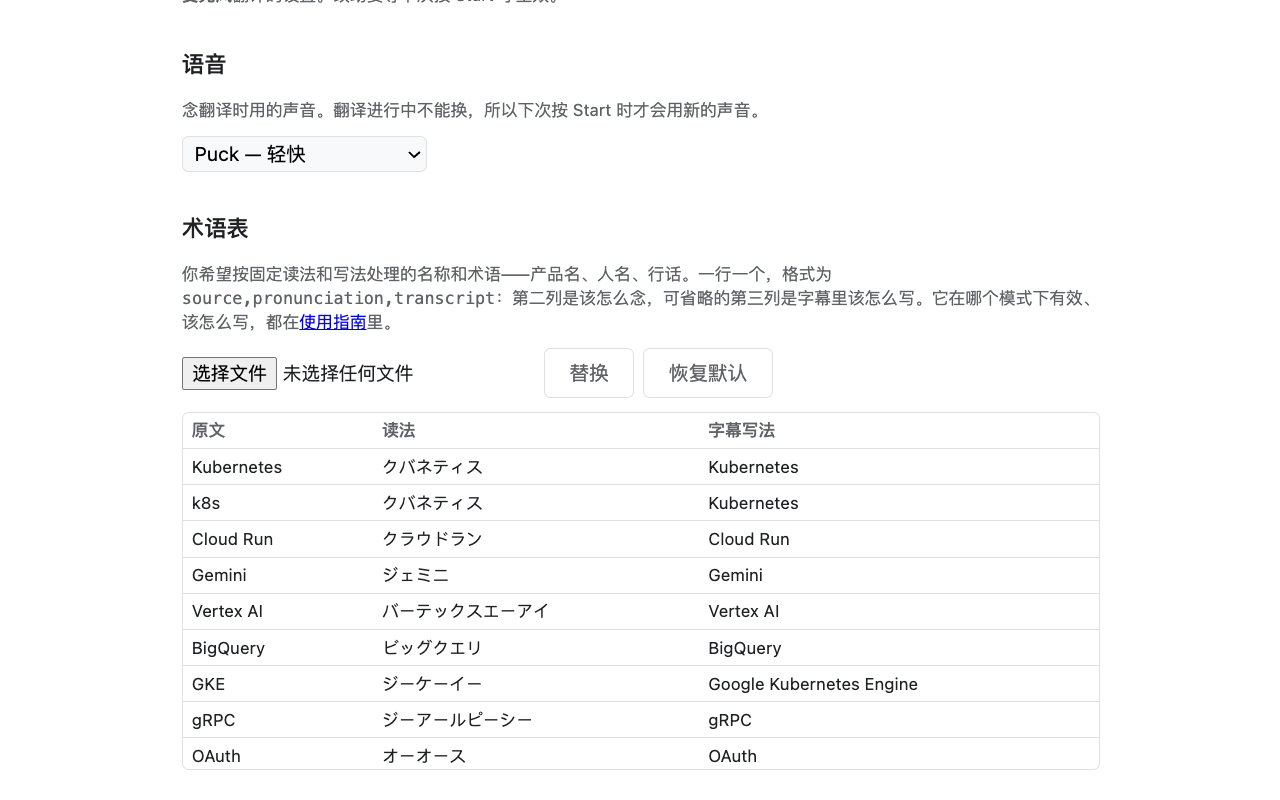Click the GKE source cell
The height and width of the screenshot is (800, 1280).
[278, 684]
